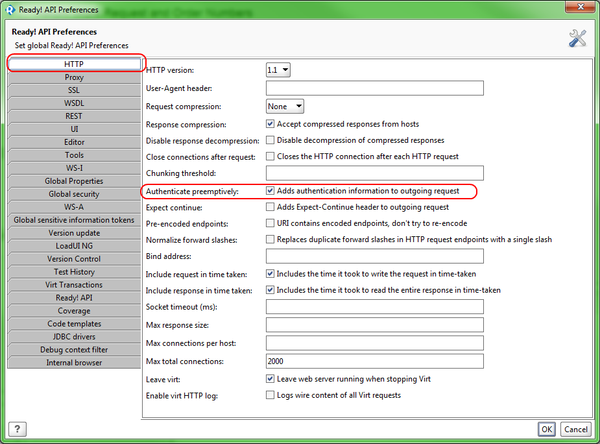
Task: Expand the Request compression dropdown
Action: 285,105
